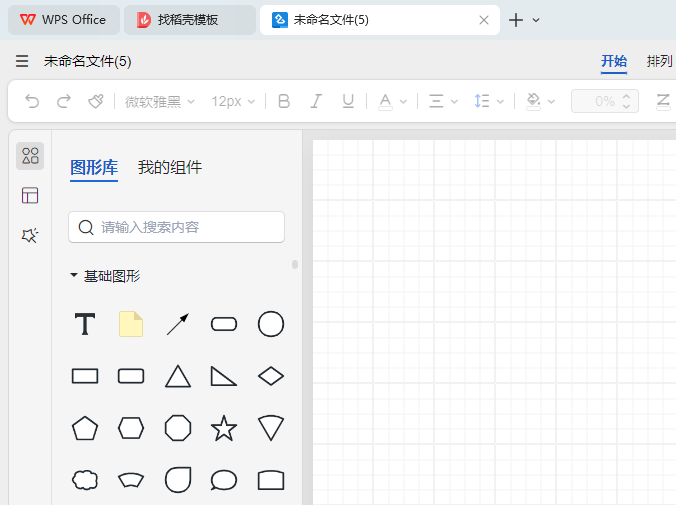Screen dimensions: 676x505
Task: Click the fill color bucket icon
Action: [533, 101]
